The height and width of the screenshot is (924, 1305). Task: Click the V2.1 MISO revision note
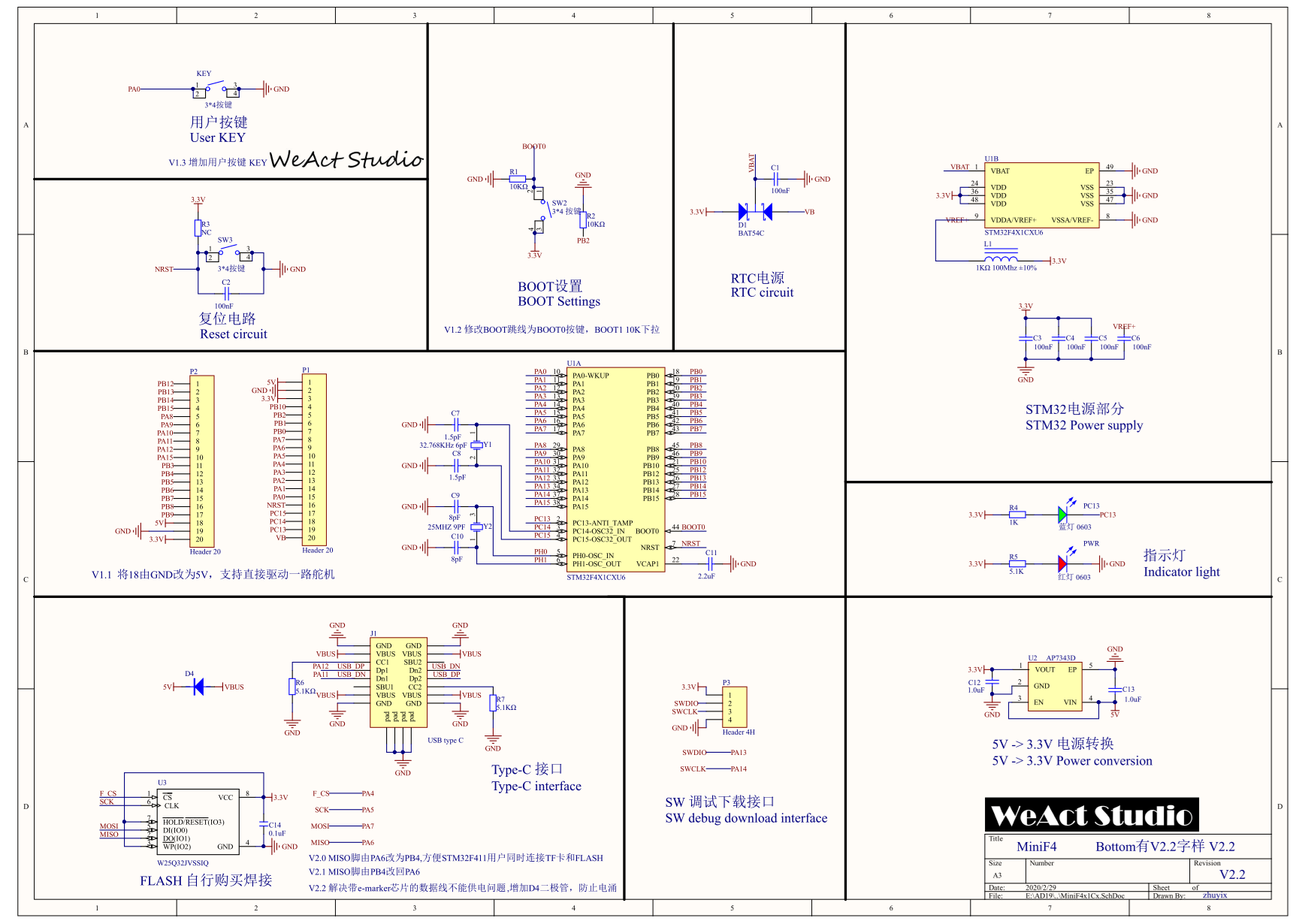point(364,872)
